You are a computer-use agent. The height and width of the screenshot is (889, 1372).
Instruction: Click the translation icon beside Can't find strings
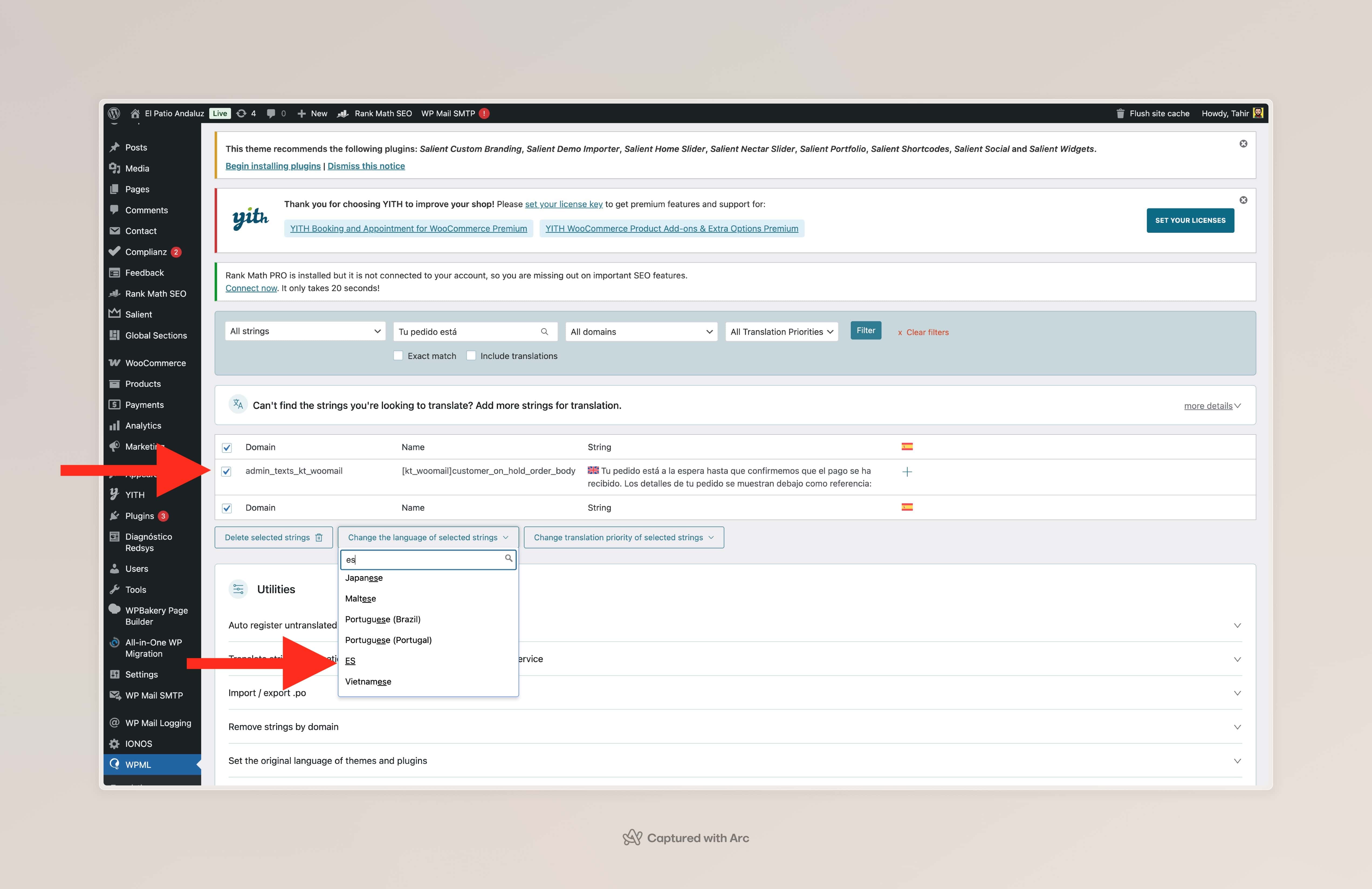[238, 404]
